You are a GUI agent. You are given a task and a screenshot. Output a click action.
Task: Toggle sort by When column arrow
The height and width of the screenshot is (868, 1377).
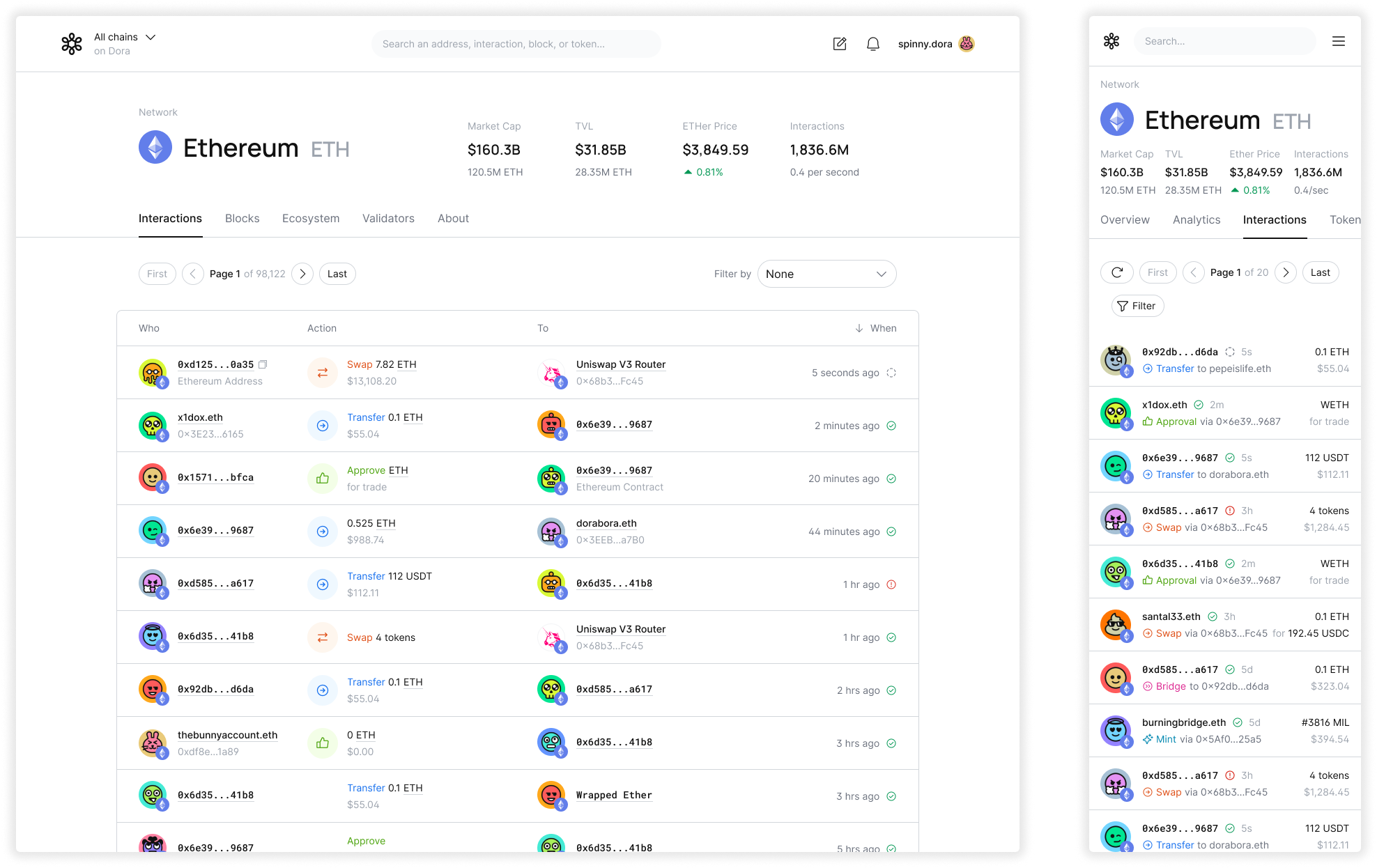859,328
